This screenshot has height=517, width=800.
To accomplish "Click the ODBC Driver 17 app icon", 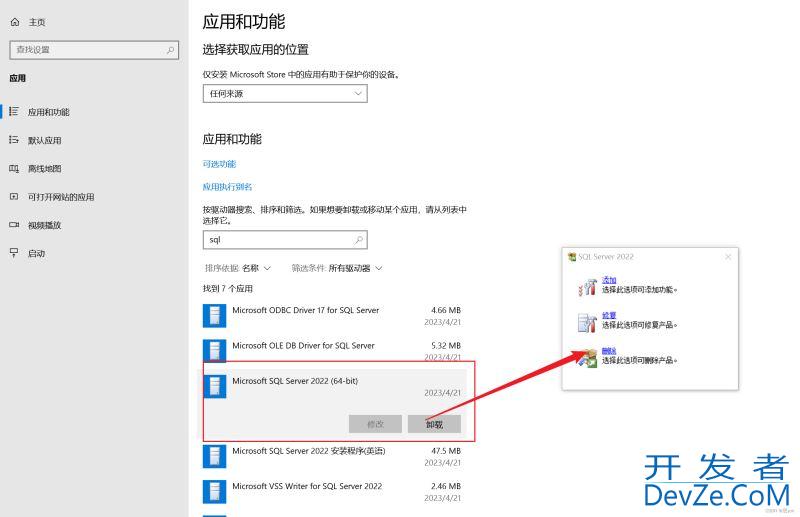I will tap(214, 316).
